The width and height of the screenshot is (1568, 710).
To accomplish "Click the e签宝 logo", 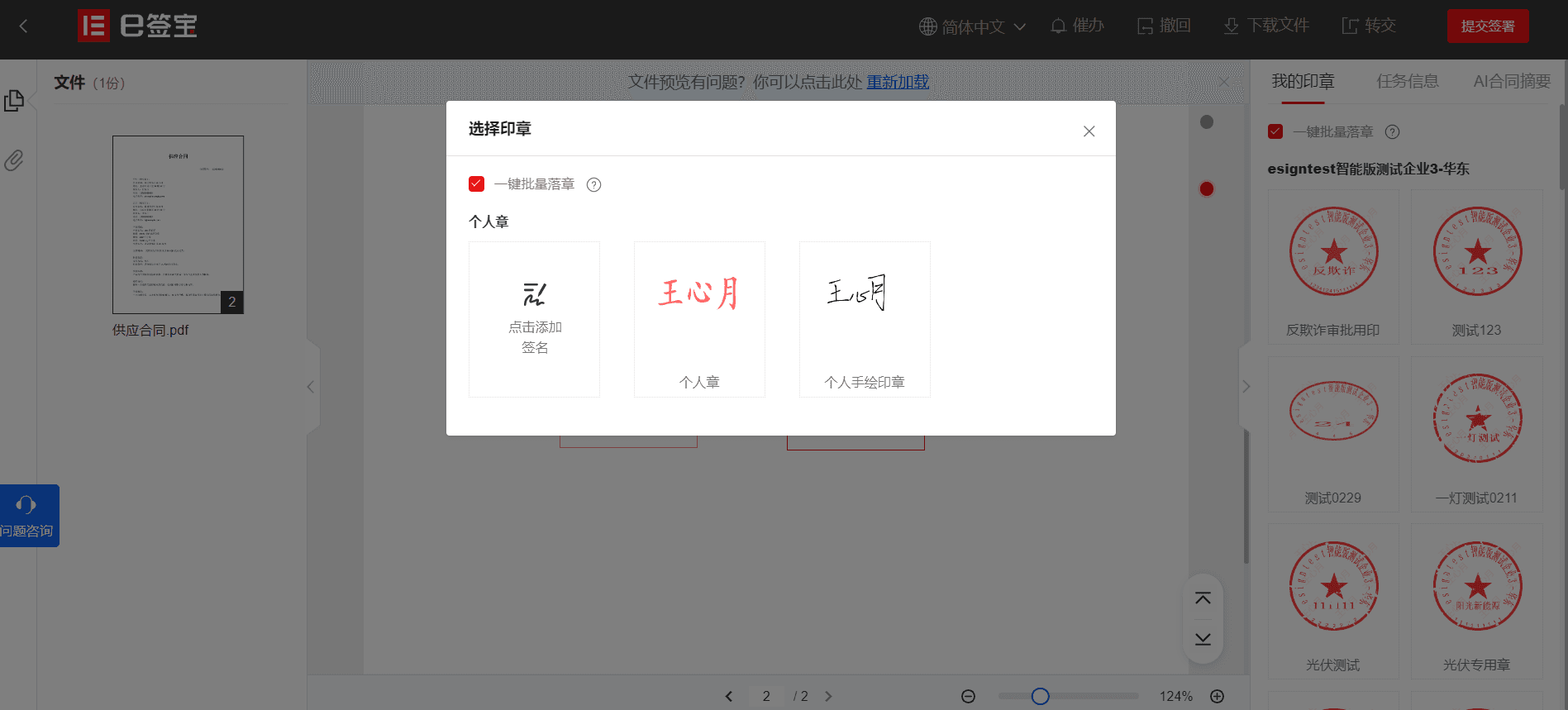I will coord(137,26).
